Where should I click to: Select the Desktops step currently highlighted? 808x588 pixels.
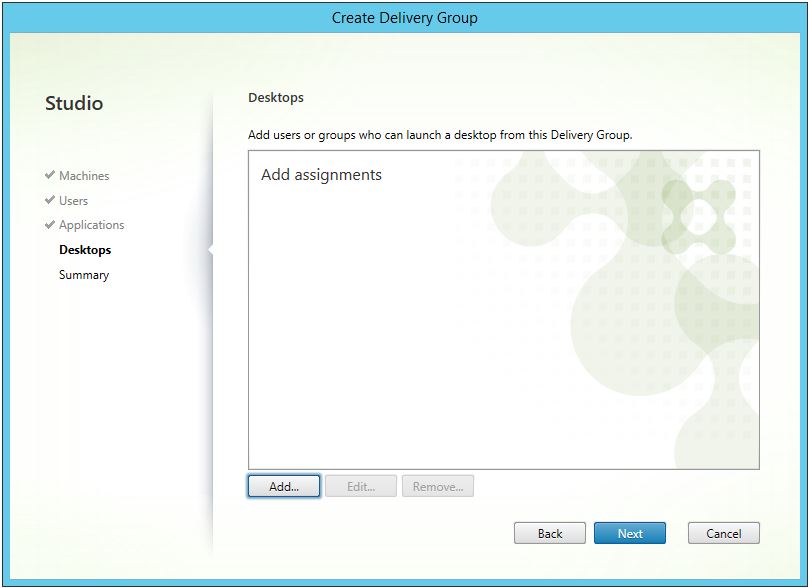pos(84,249)
